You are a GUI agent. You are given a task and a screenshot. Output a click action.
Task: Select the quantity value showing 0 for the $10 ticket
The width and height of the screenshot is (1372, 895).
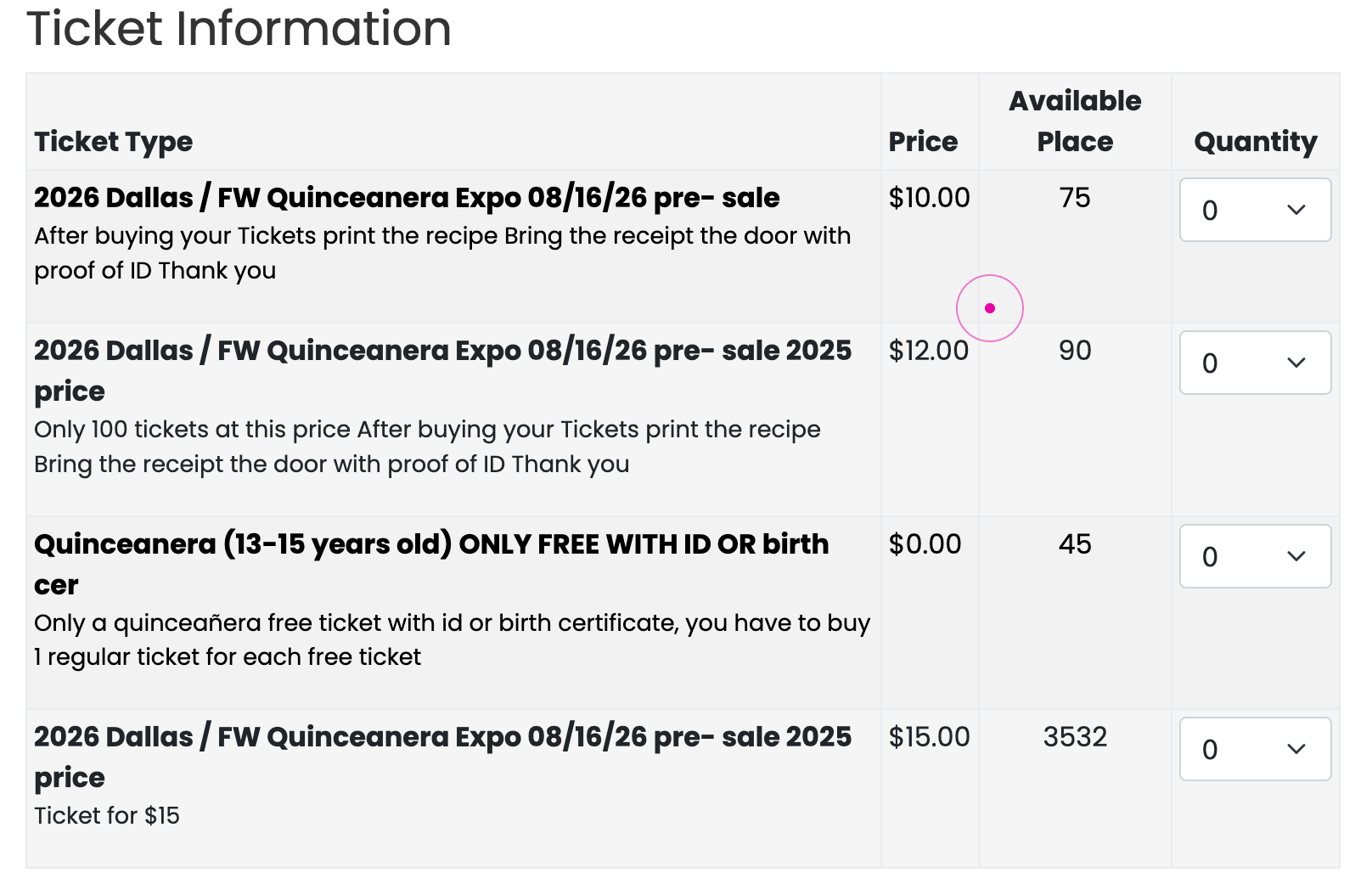click(1213, 210)
